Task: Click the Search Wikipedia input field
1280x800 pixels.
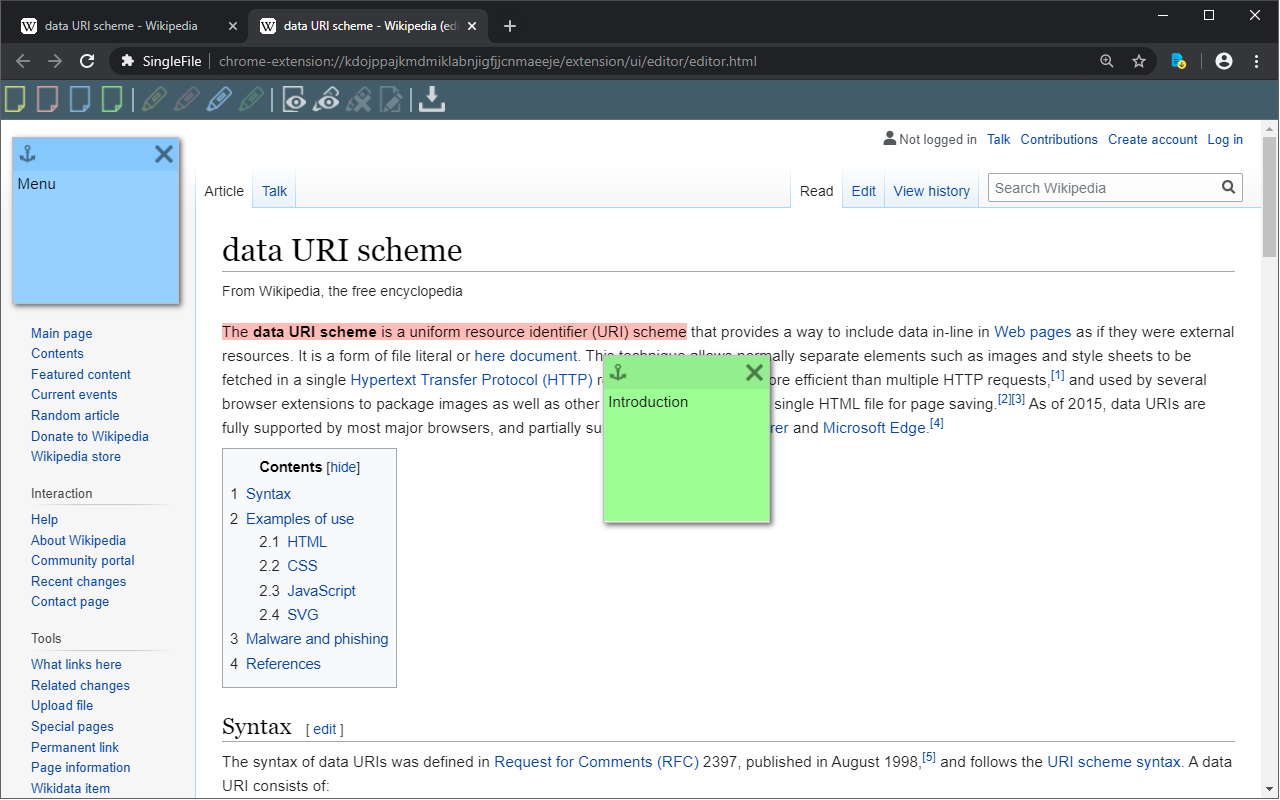Action: coord(1100,187)
